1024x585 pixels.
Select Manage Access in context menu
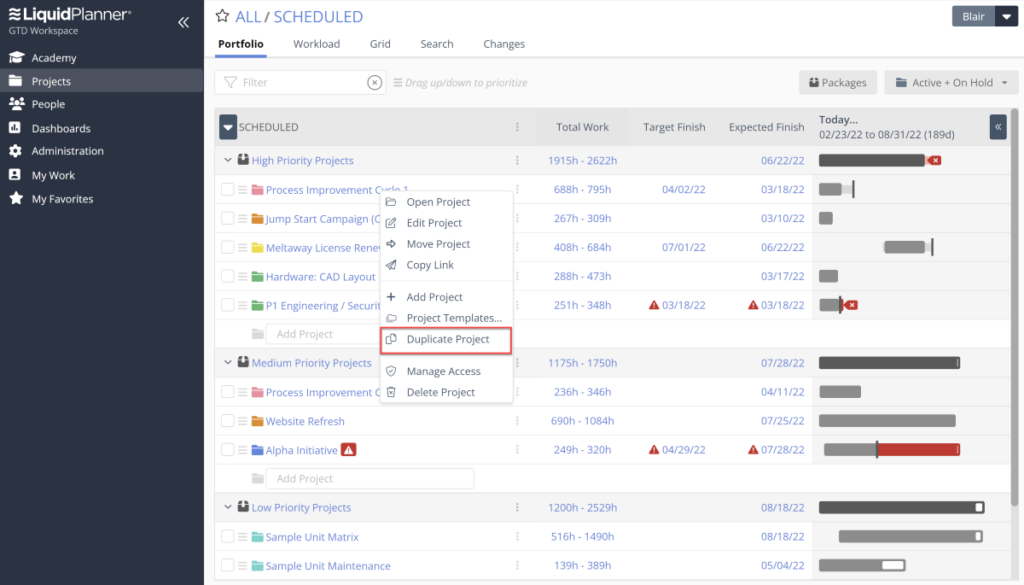coord(446,371)
